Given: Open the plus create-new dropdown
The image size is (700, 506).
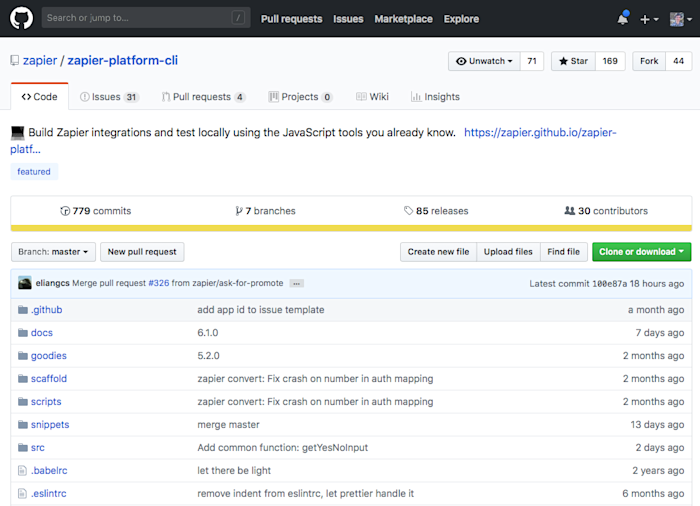Looking at the screenshot, I should pyautogui.click(x=649, y=19).
